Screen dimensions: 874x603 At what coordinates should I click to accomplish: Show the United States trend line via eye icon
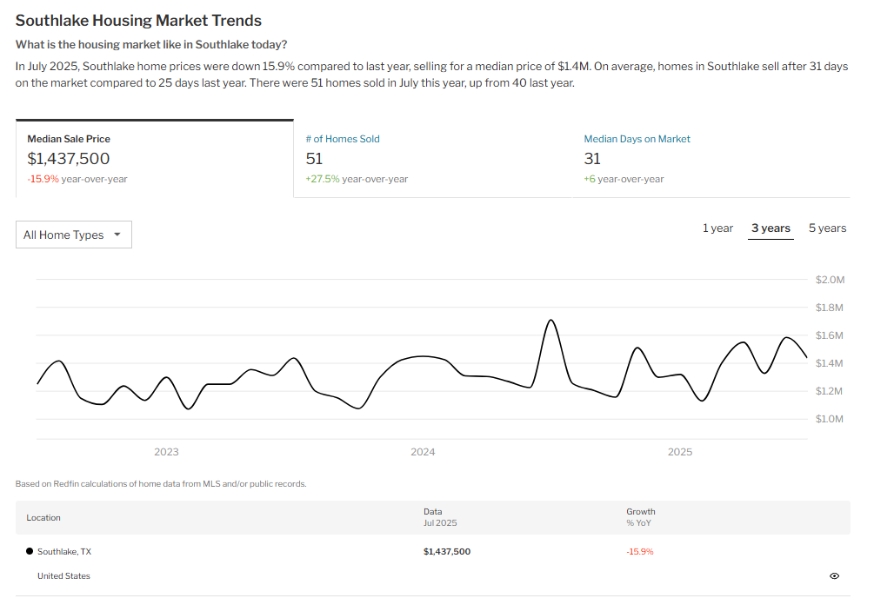pos(834,576)
